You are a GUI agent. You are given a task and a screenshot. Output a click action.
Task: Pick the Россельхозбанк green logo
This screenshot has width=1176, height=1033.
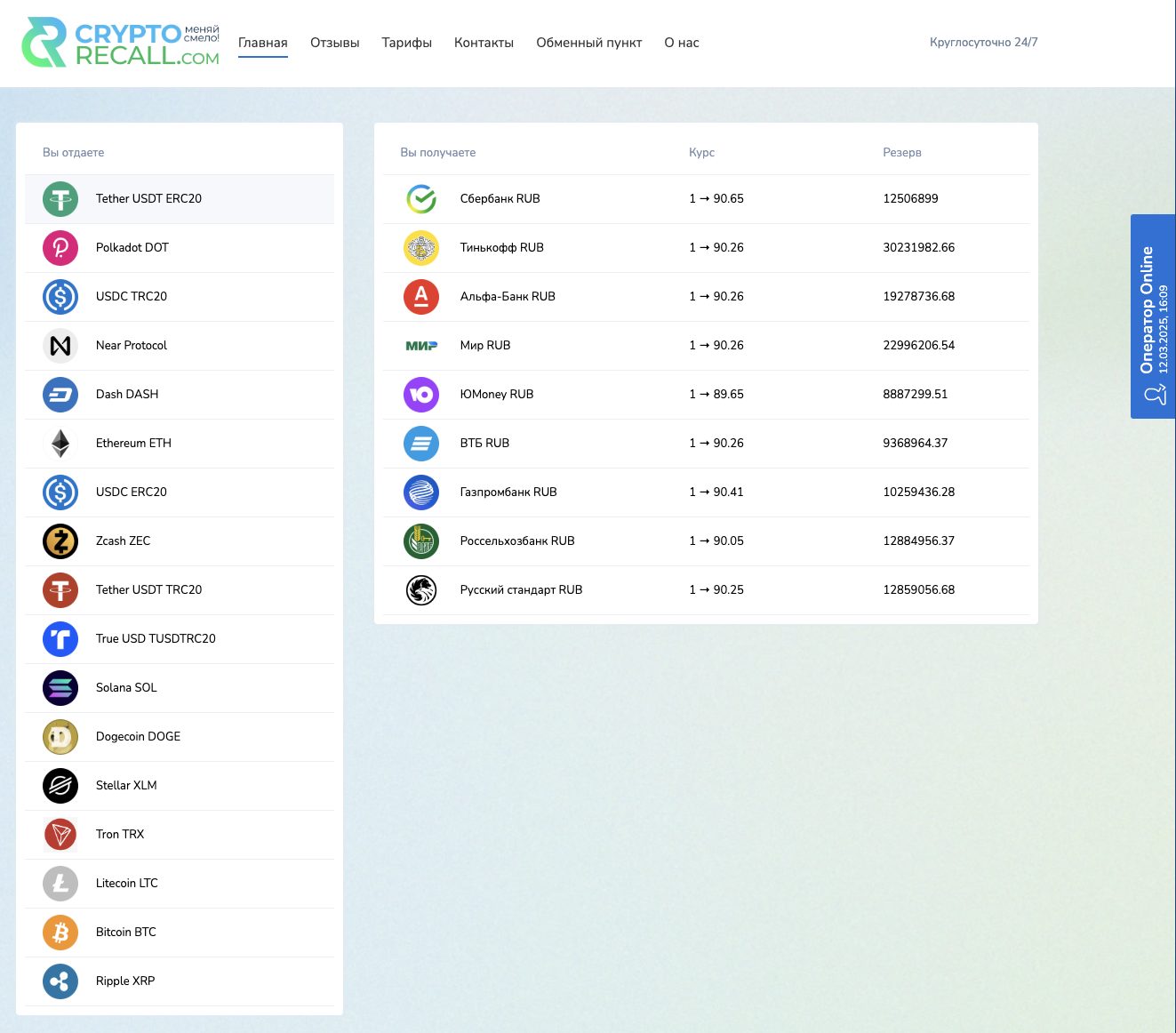[x=421, y=541]
